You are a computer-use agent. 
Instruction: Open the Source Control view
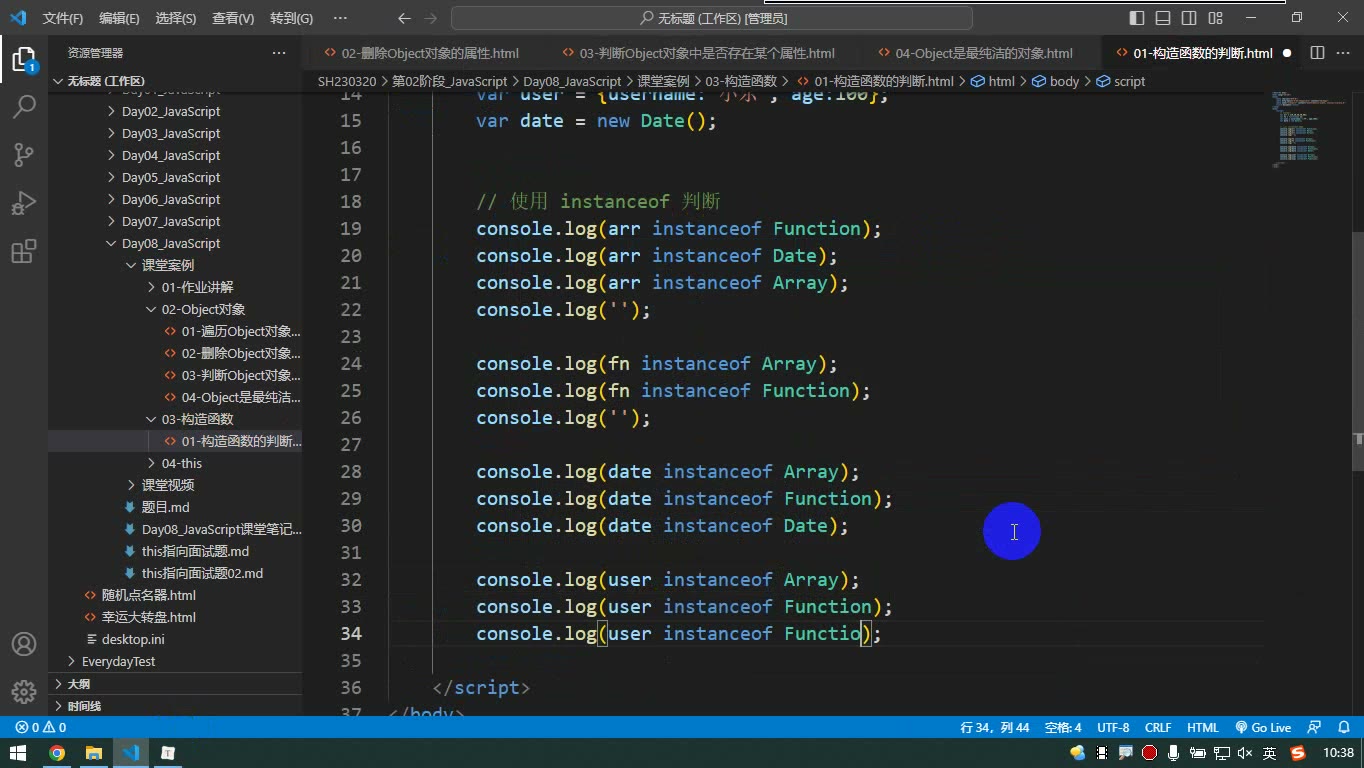click(24, 154)
